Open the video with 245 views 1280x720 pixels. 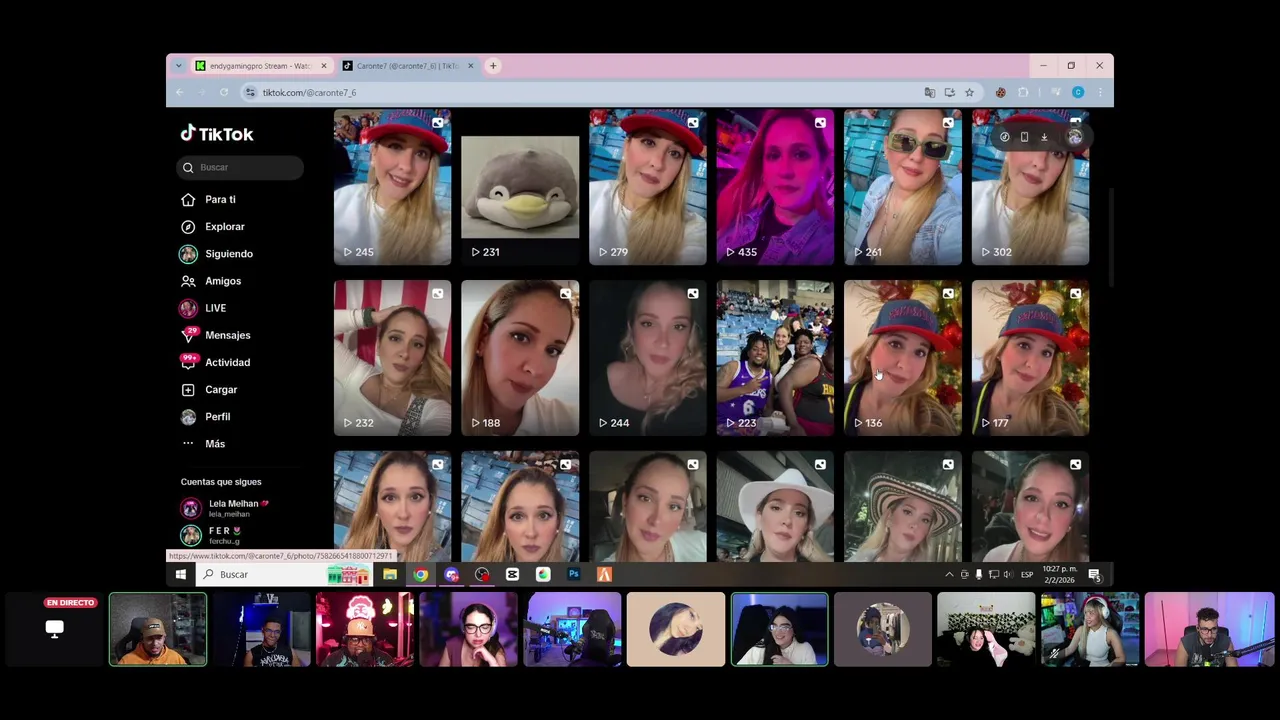(392, 187)
